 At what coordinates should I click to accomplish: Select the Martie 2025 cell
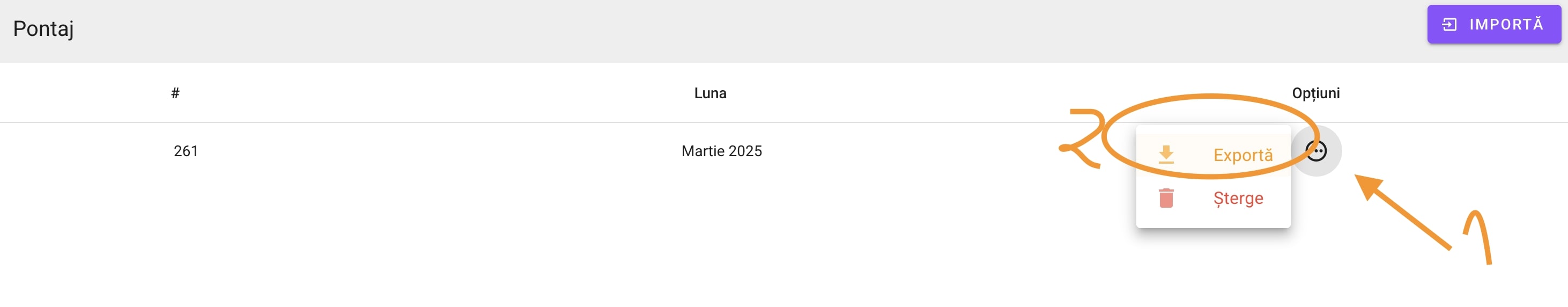point(721,151)
